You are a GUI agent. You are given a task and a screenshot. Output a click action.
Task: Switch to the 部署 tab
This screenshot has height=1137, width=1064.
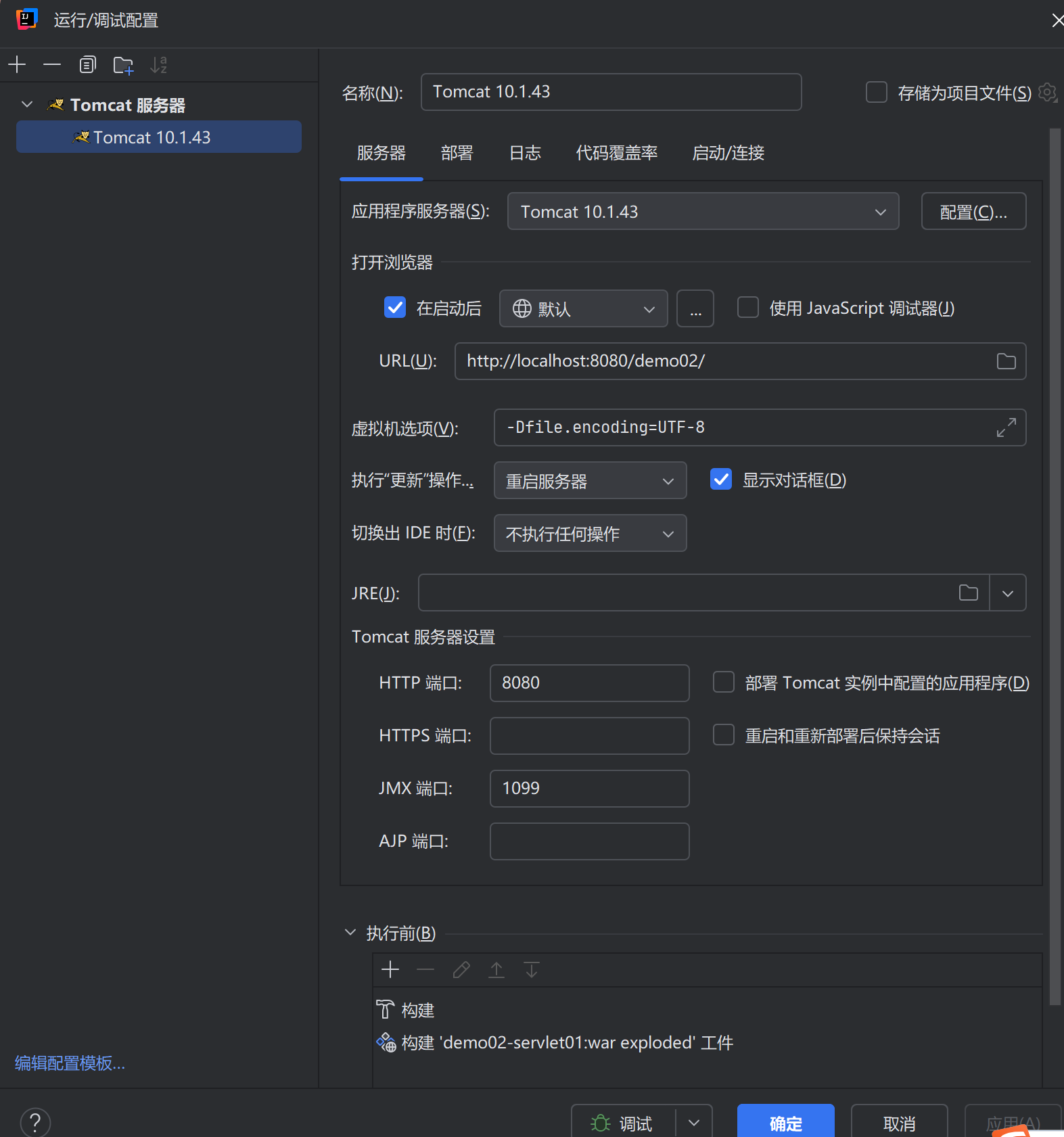pyautogui.click(x=457, y=153)
